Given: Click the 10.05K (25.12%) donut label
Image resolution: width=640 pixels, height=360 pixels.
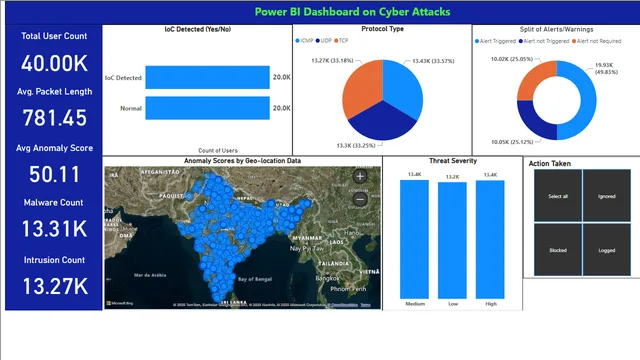Looking at the screenshot, I should click(x=512, y=142).
